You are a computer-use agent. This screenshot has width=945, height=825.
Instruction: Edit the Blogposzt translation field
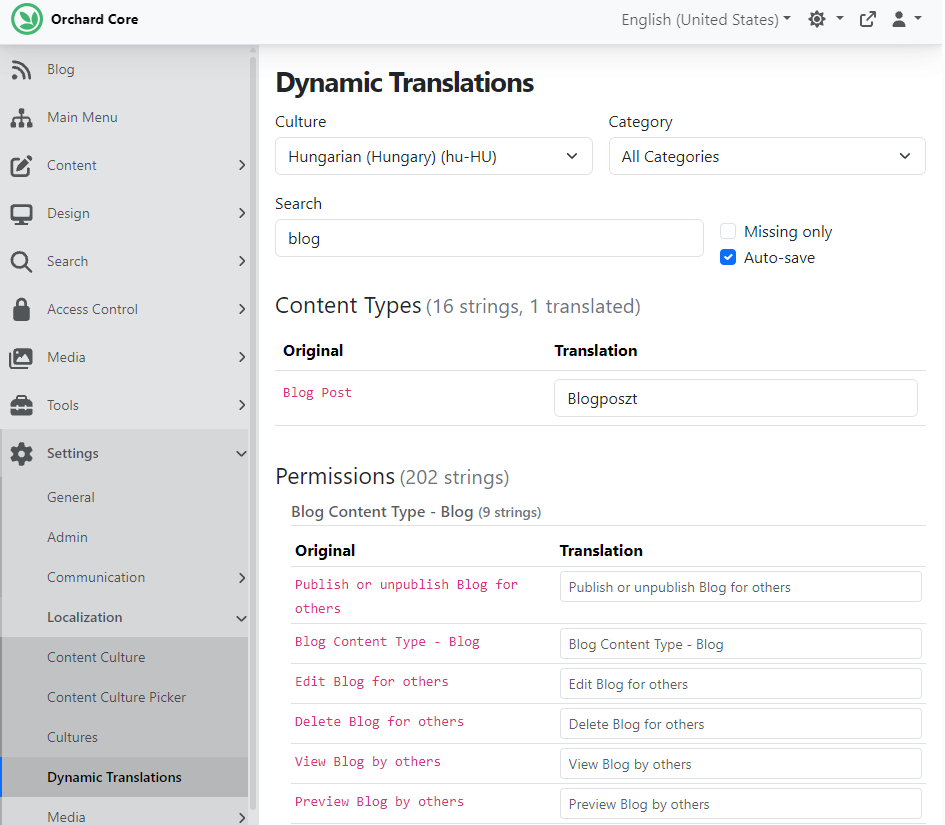coord(736,398)
